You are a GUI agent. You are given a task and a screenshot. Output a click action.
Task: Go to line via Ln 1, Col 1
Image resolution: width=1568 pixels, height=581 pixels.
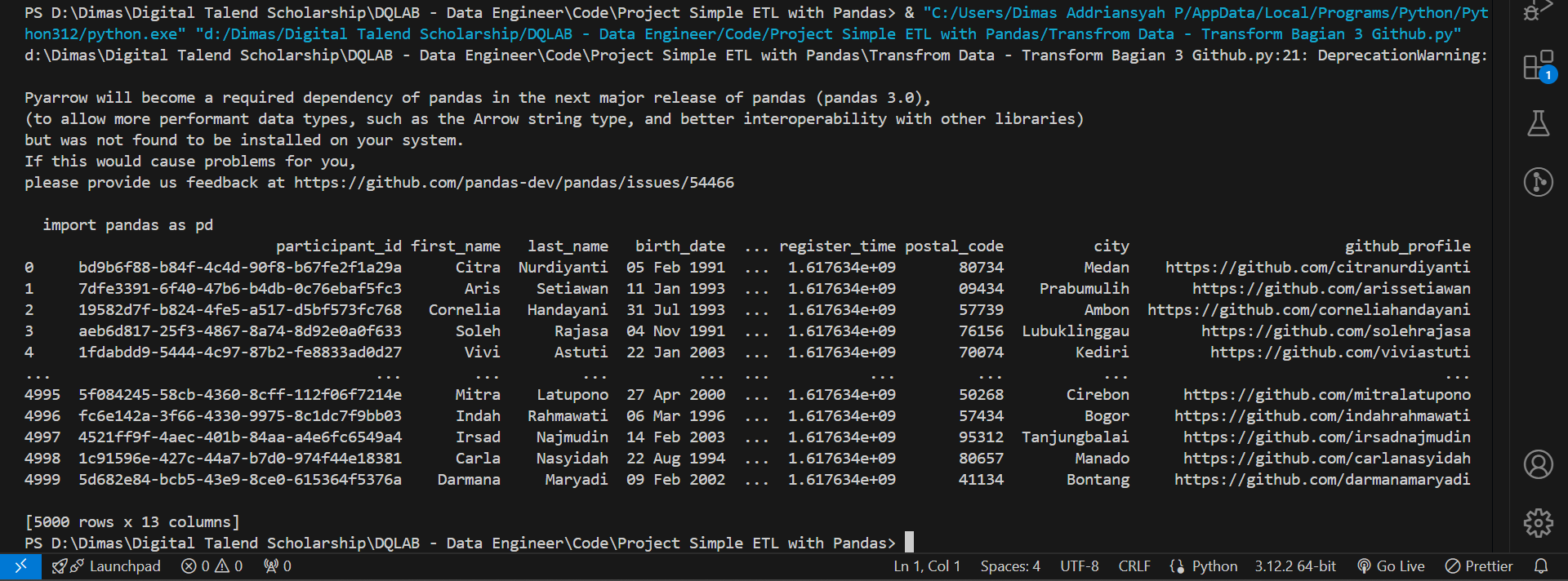pyautogui.click(x=927, y=566)
